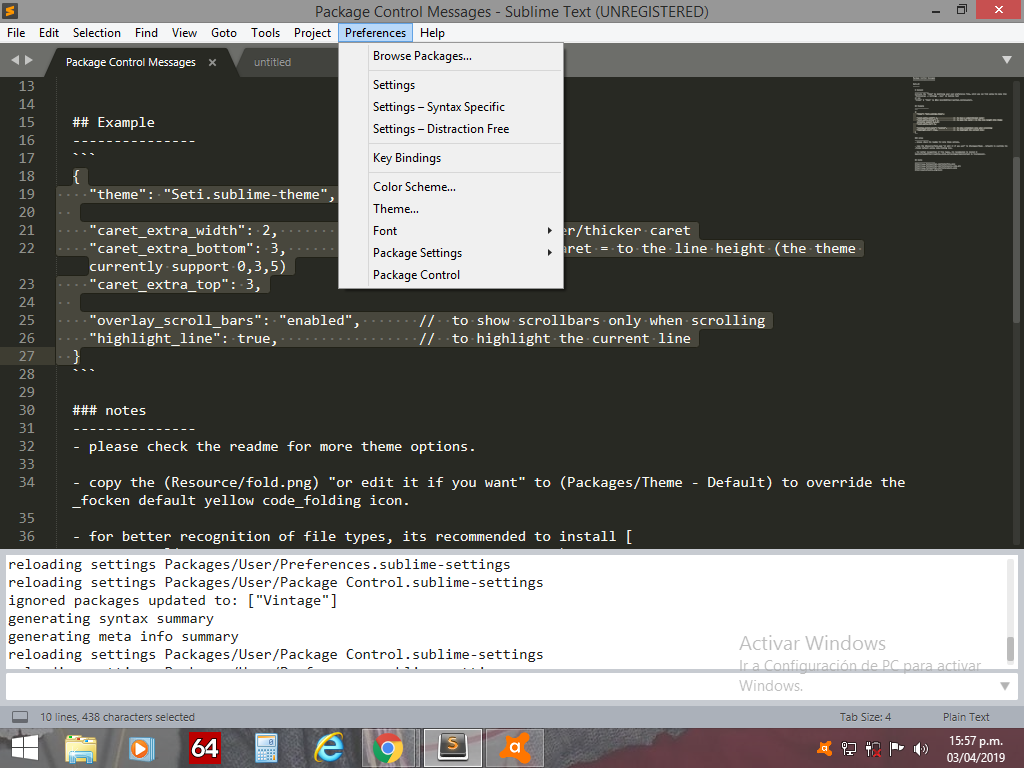The width and height of the screenshot is (1024, 768).
Task: Select Color Scheme... from Preferences menu
Action: pyautogui.click(x=414, y=187)
